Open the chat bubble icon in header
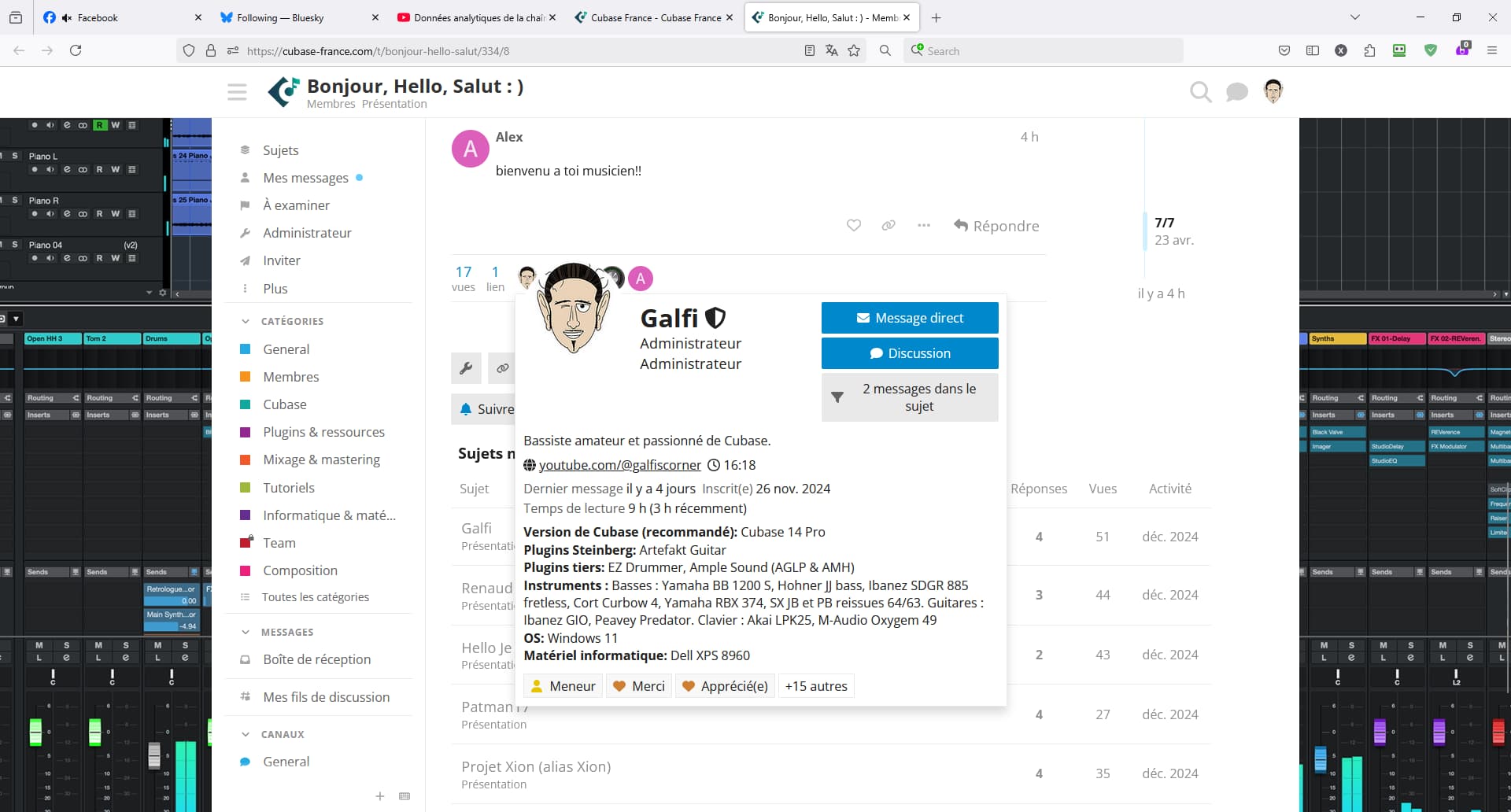Screen dimensions: 1511x812 click(1237, 92)
